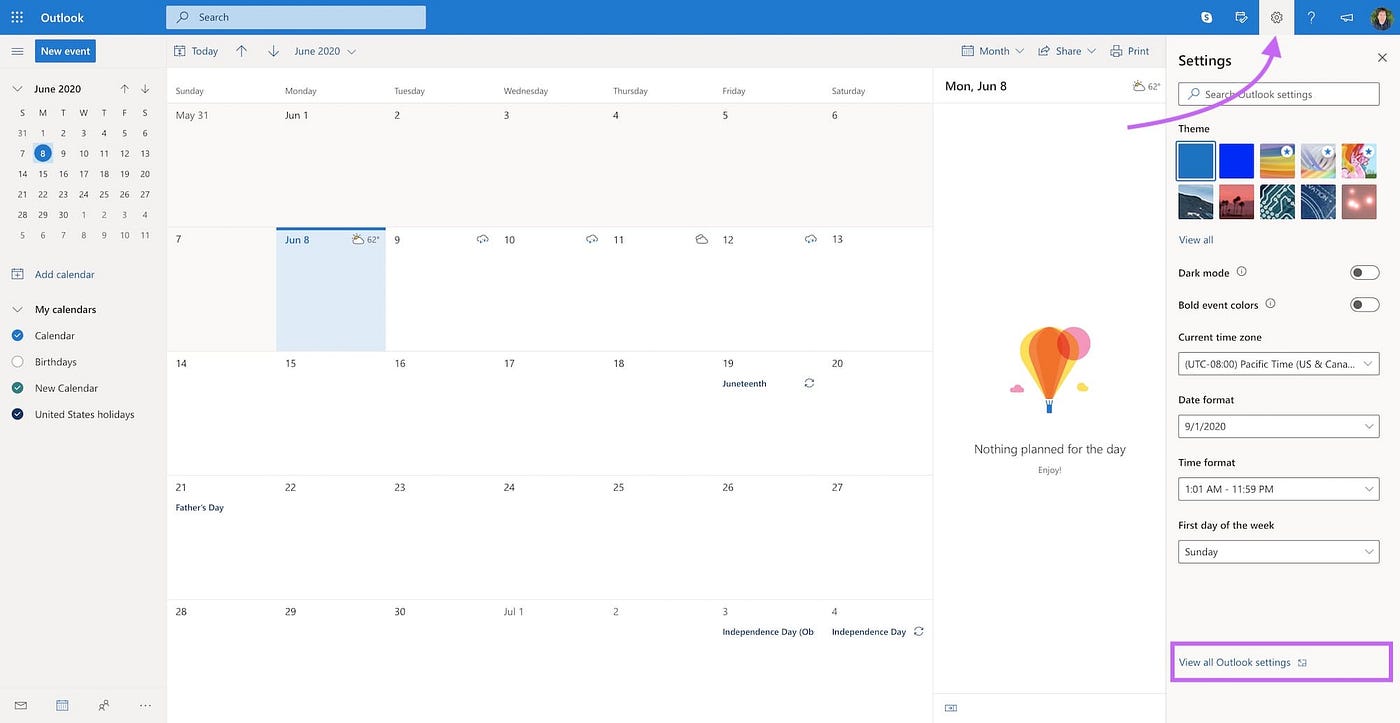Image resolution: width=1400 pixels, height=723 pixels.
Task: Select the circuit board theme thumbnail
Action: click(1277, 201)
